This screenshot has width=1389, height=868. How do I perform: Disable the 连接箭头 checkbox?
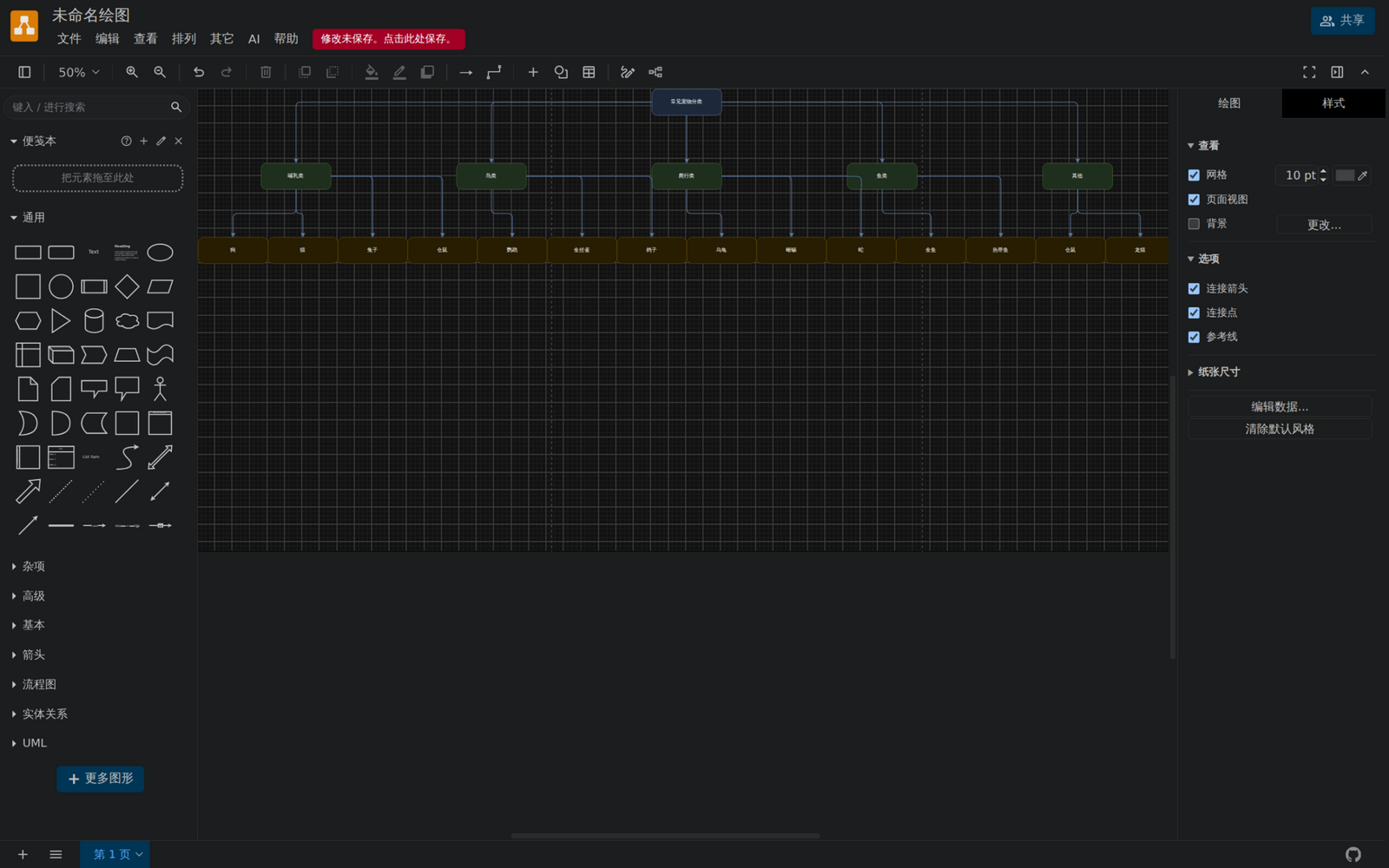click(x=1194, y=288)
